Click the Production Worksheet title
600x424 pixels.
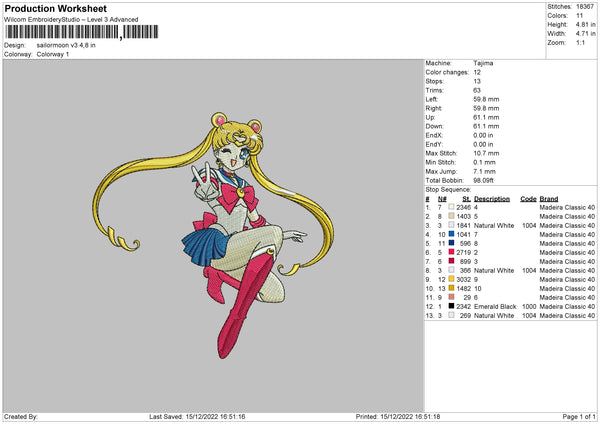click(x=55, y=9)
